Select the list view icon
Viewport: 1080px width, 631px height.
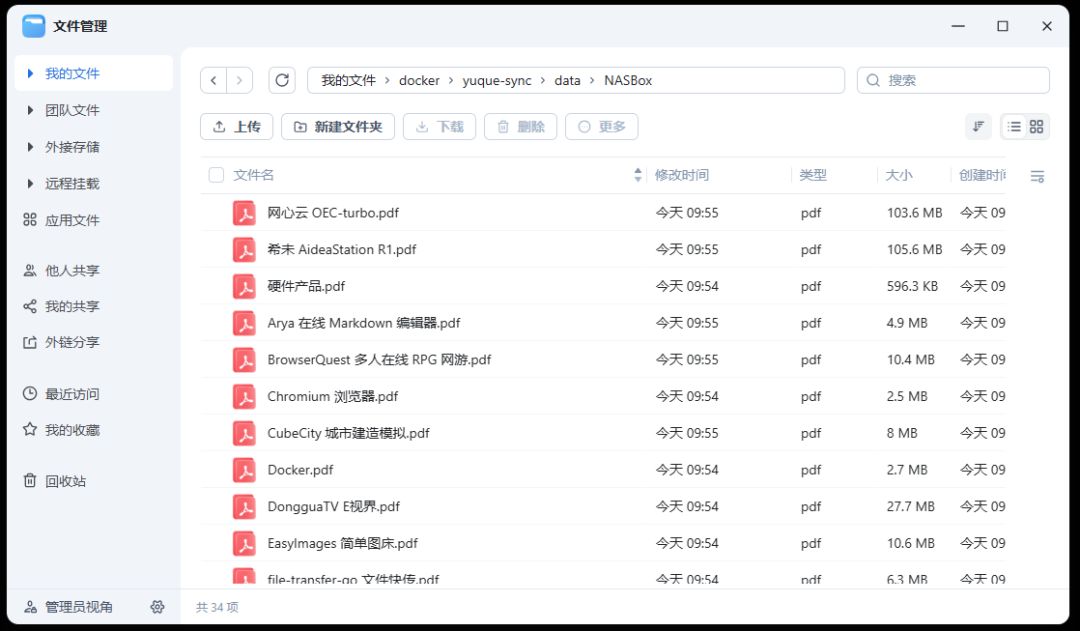pos(1014,127)
